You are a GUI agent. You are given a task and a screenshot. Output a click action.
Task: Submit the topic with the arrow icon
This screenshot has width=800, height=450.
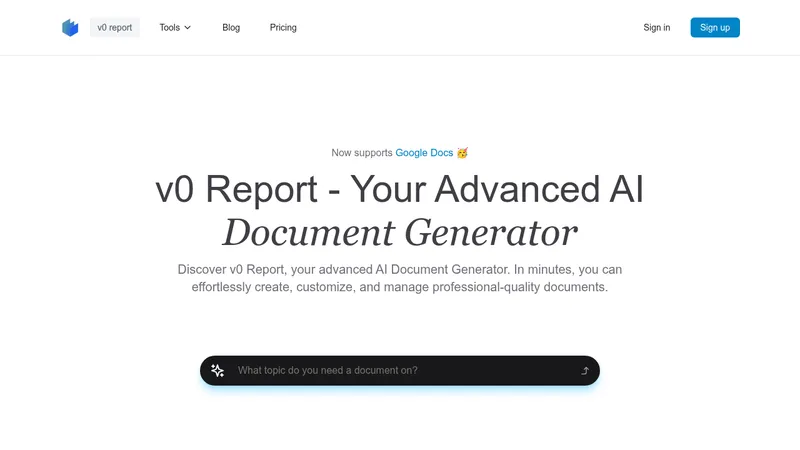[x=585, y=371]
